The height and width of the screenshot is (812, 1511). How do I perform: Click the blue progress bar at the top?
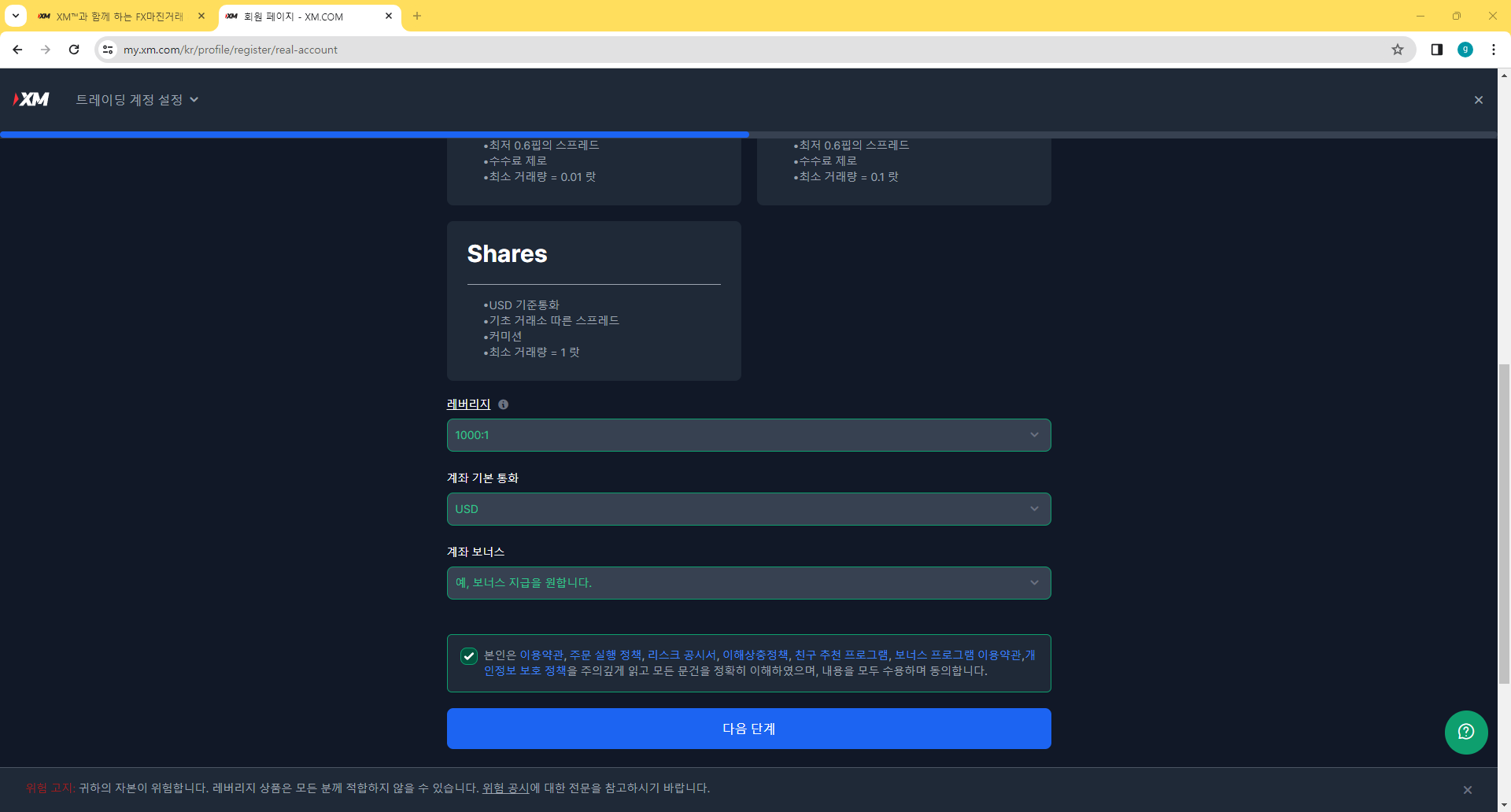374,134
